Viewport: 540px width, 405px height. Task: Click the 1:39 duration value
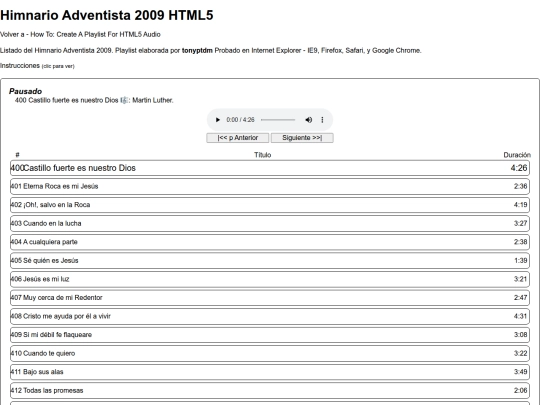coord(520,261)
